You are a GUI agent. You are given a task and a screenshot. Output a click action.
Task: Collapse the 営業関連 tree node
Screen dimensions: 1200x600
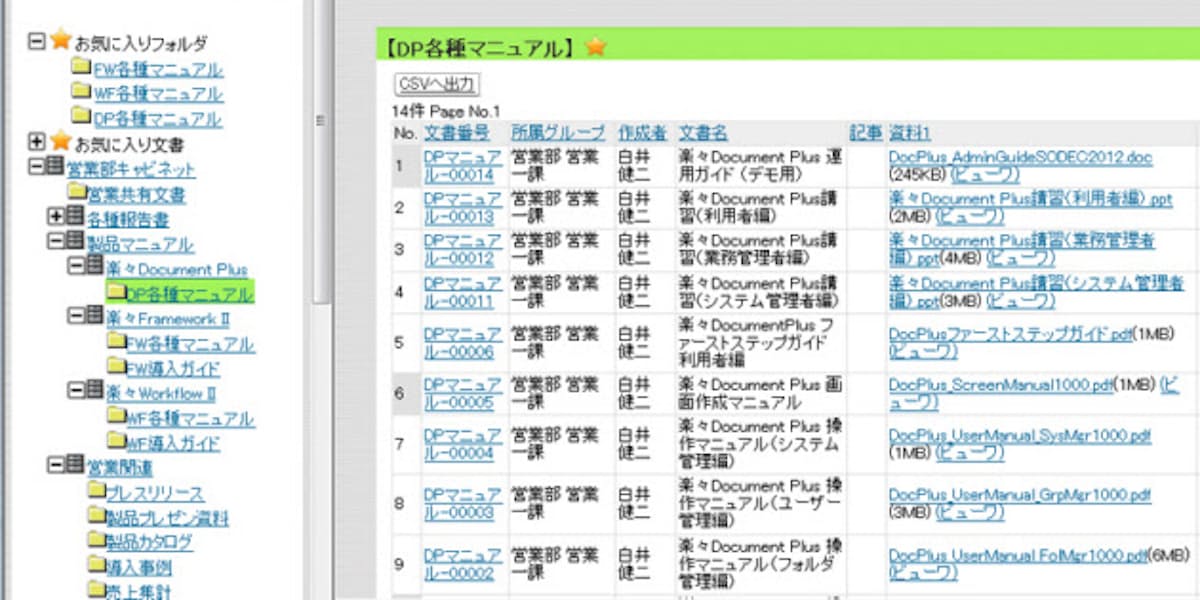[x=56, y=466]
